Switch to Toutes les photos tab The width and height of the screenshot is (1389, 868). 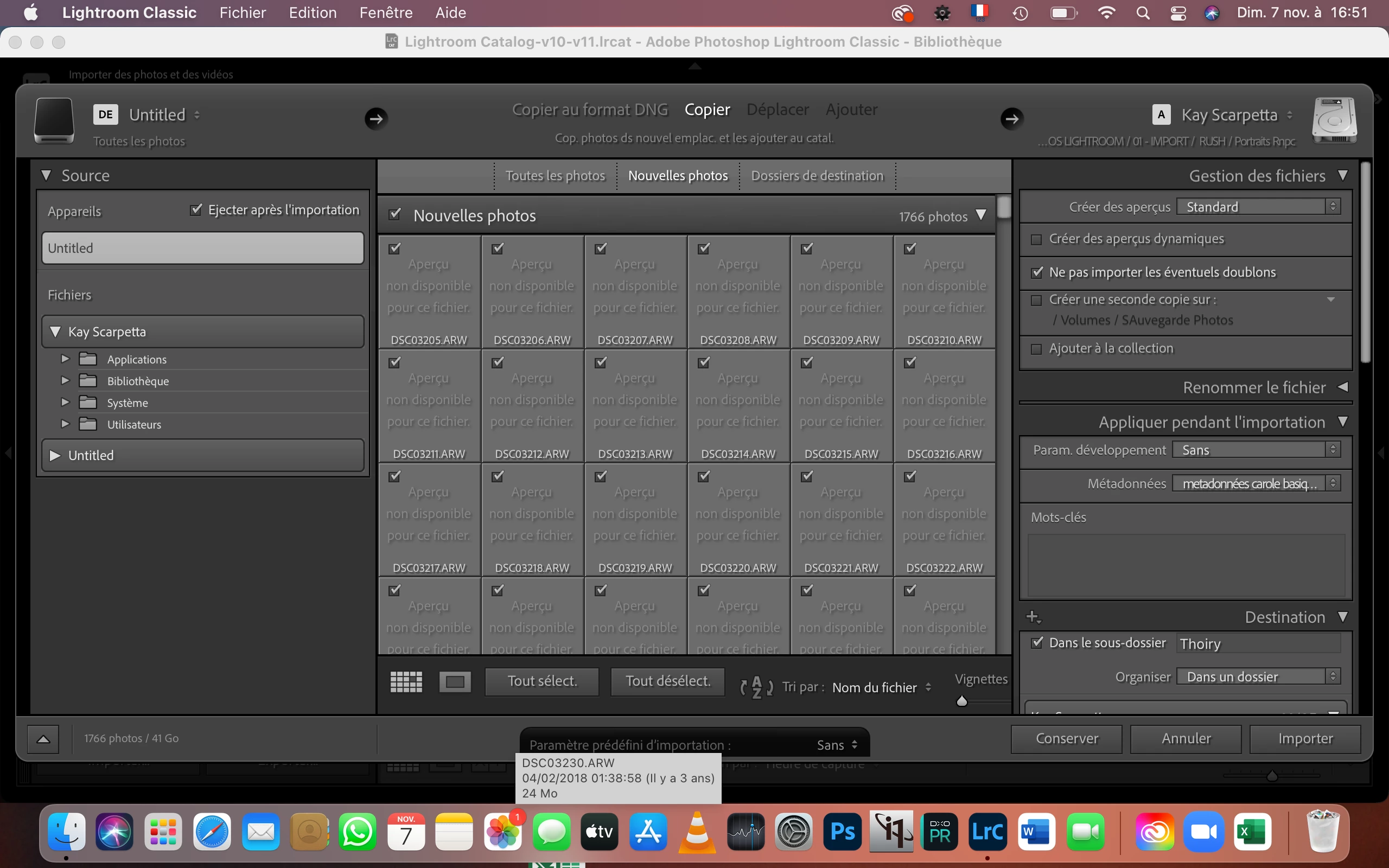(x=555, y=176)
